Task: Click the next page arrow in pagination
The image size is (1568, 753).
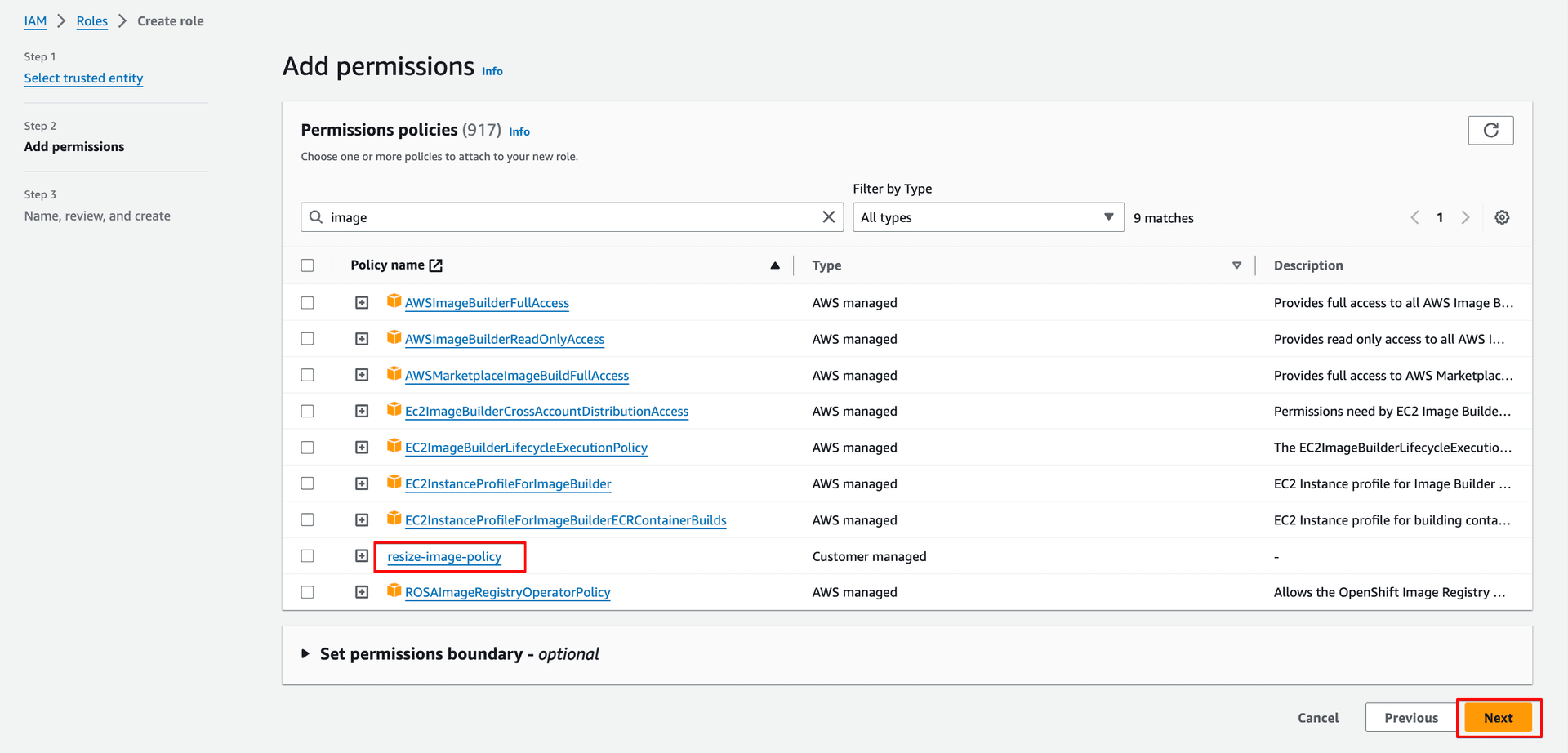Action: point(1466,217)
